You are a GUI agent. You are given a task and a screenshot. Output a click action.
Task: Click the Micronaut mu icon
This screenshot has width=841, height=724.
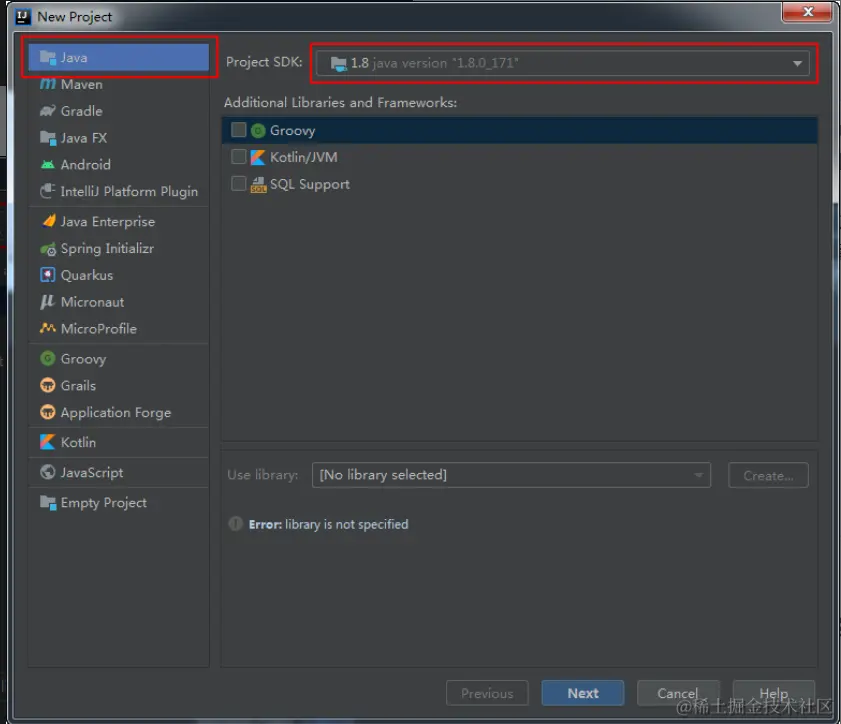[x=48, y=302]
